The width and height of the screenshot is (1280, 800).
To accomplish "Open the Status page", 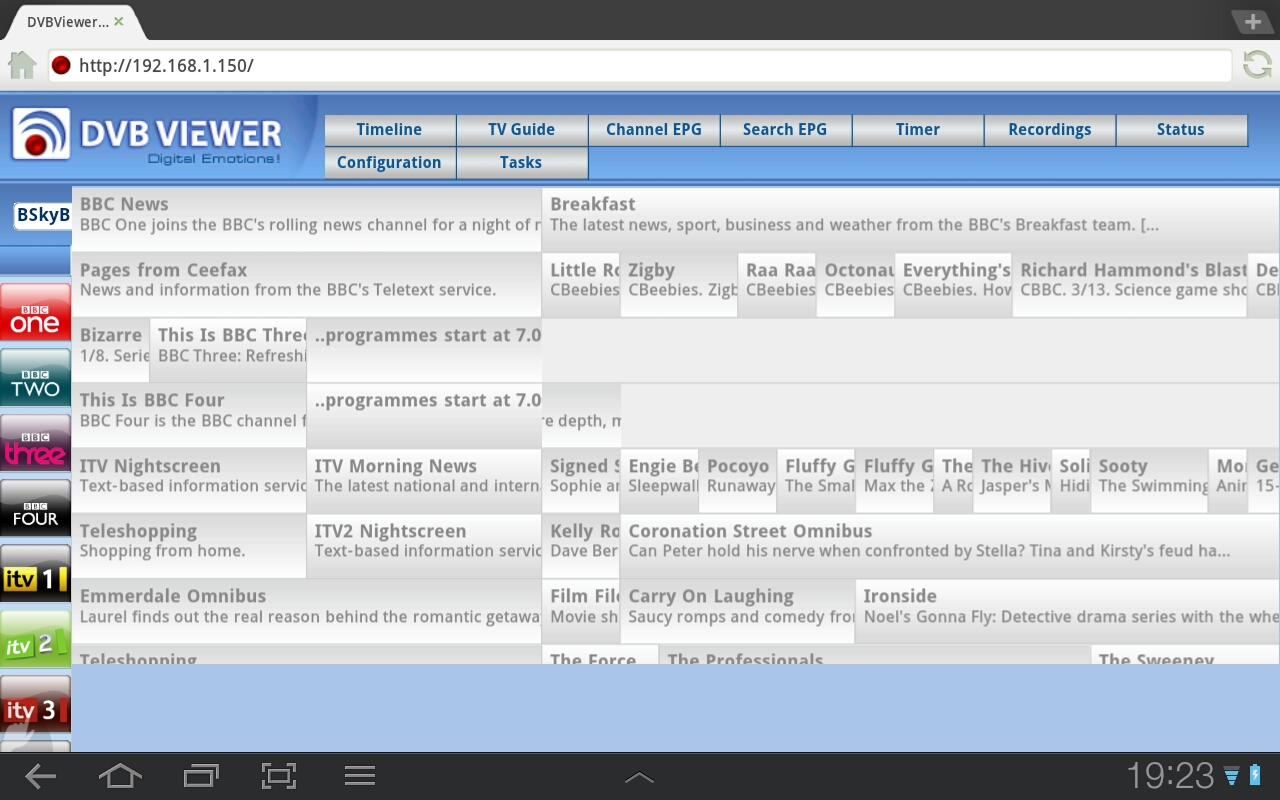I will [1181, 130].
